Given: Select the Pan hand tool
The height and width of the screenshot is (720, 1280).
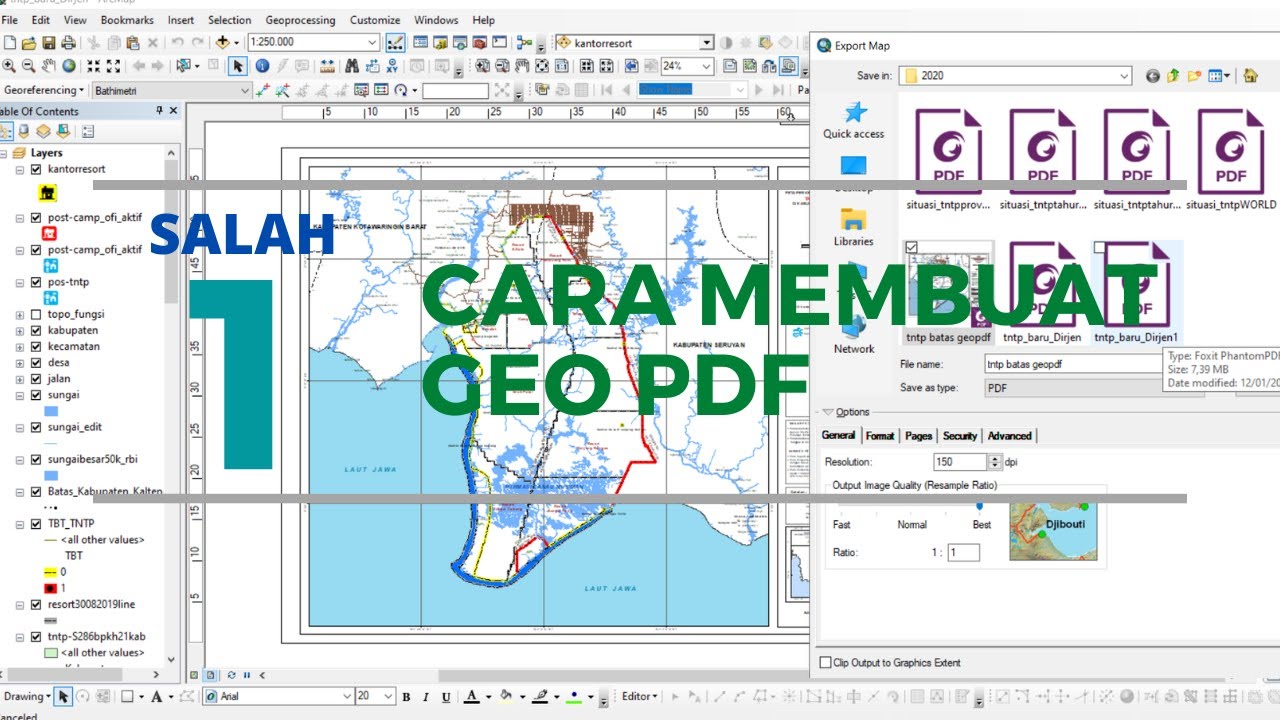Looking at the screenshot, I should [49, 66].
